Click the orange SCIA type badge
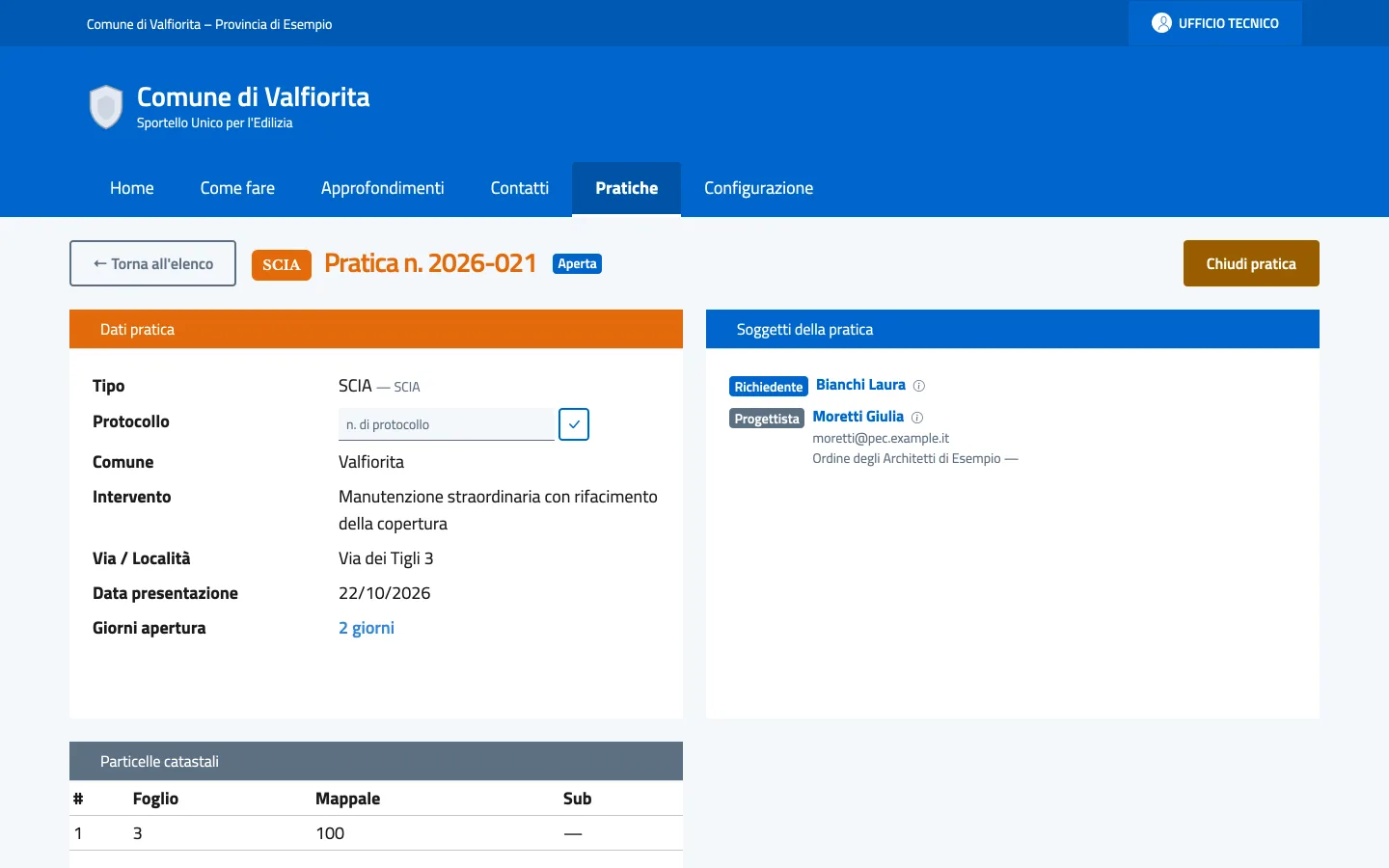The width and height of the screenshot is (1389, 868). pos(282,265)
